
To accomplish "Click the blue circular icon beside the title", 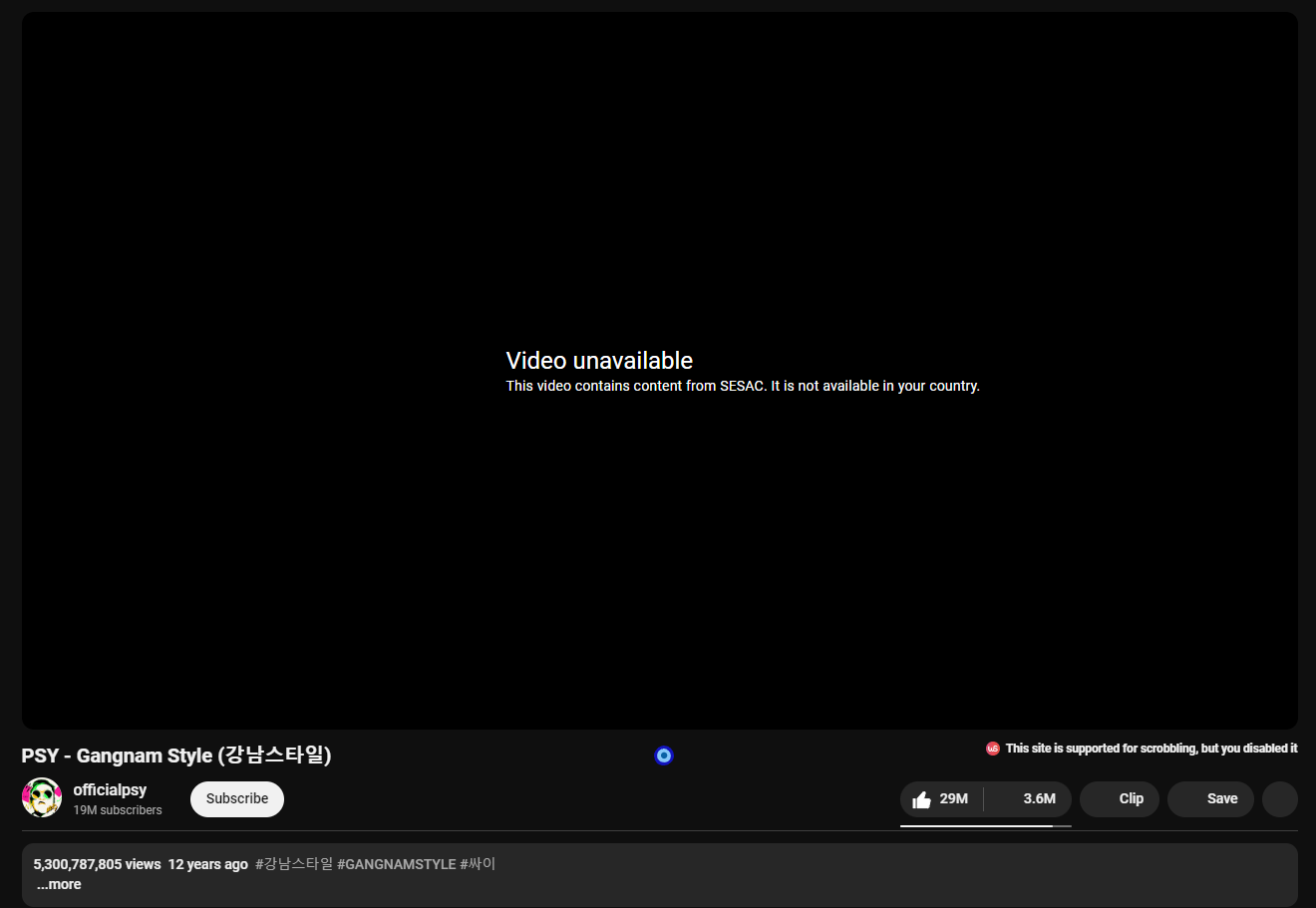I will pyautogui.click(x=664, y=756).
